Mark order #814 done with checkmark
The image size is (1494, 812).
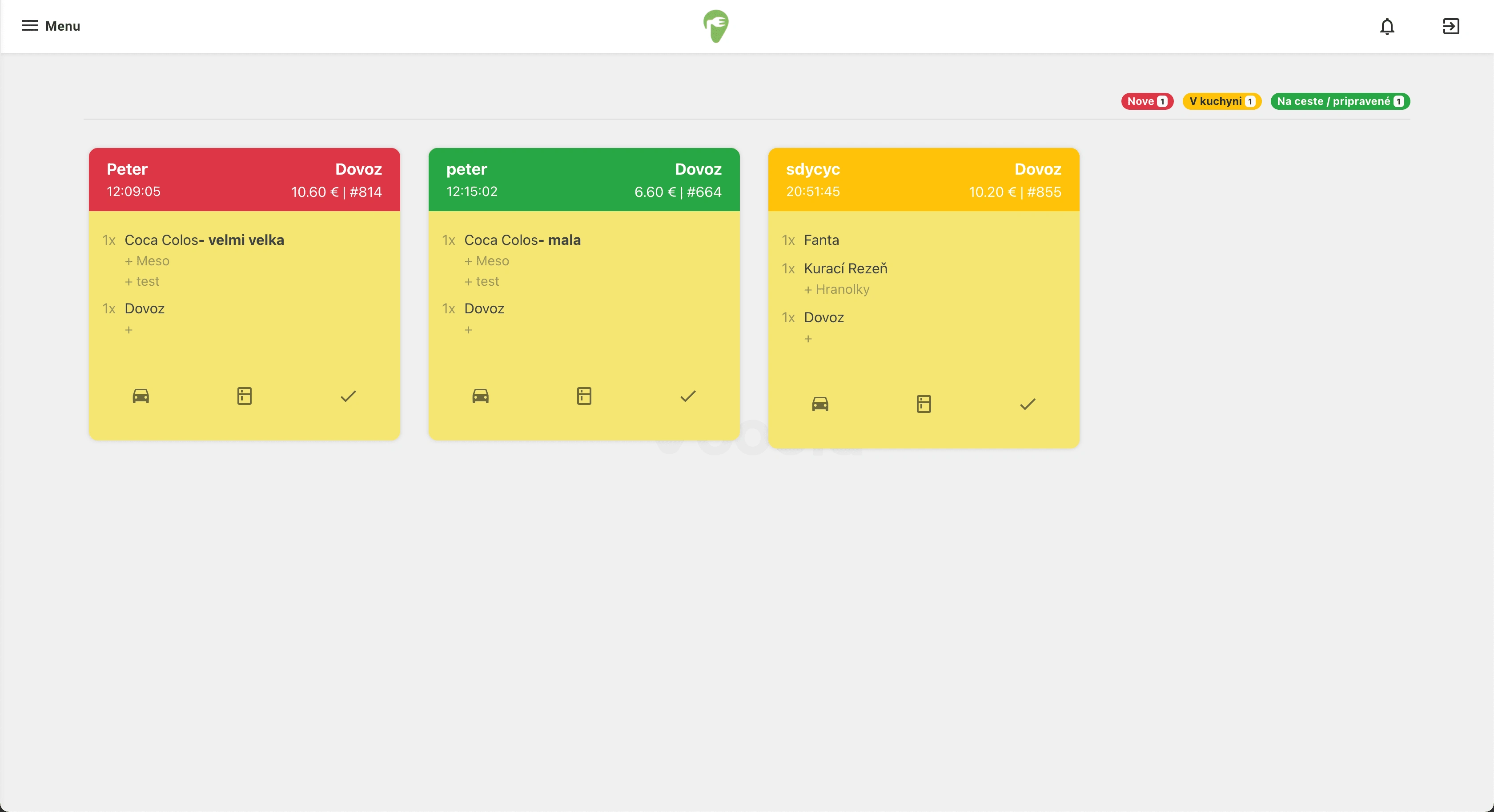tap(348, 396)
